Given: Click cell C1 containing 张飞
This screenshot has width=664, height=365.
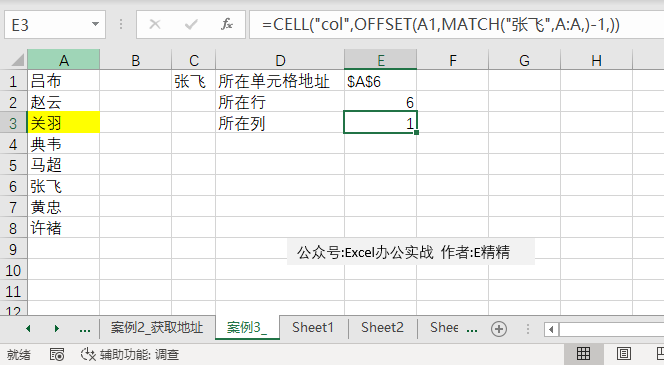Looking at the screenshot, I should [194, 80].
